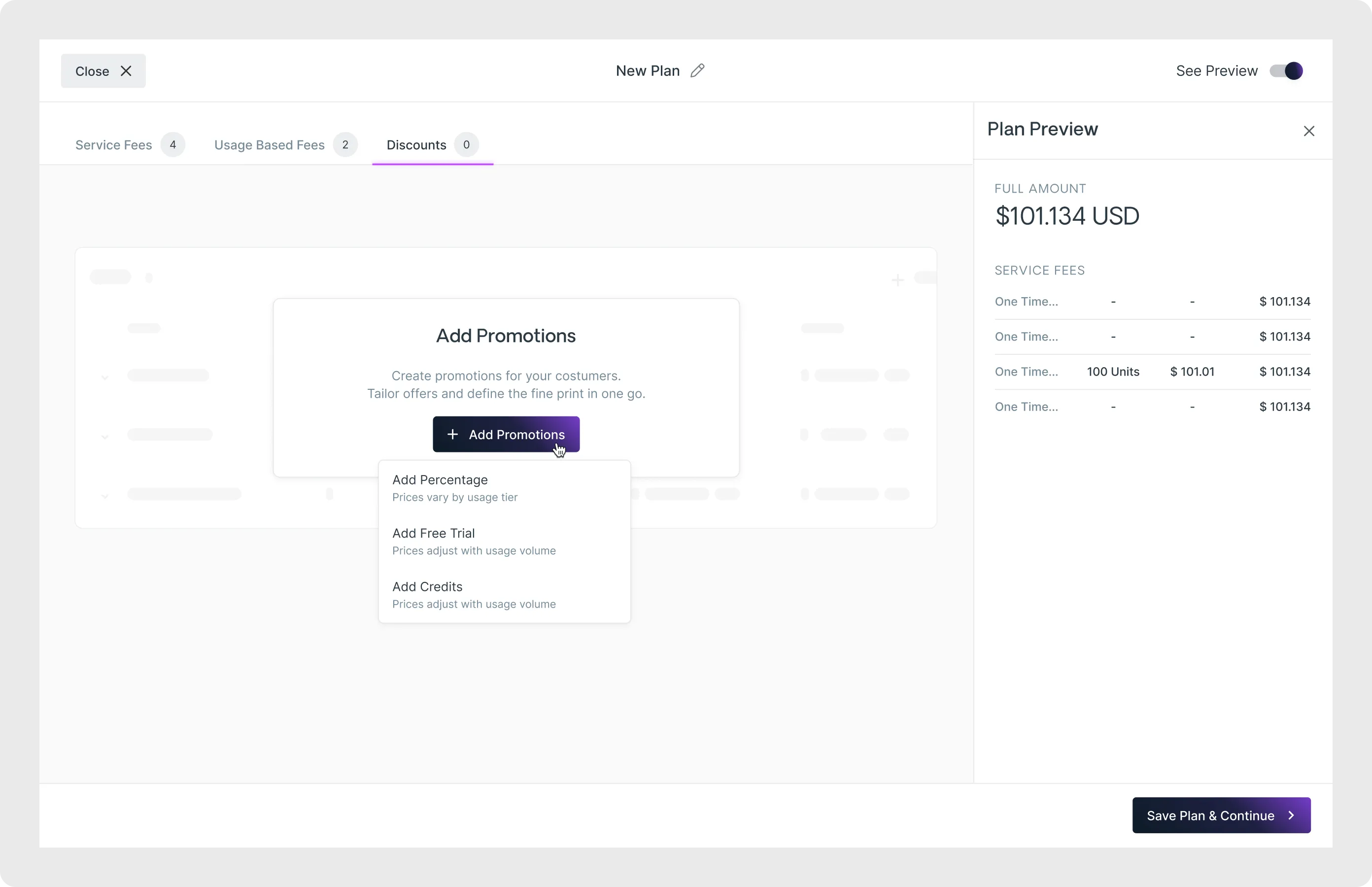Image resolution: width=1372 pixels, height=887 pixels.
Task: Click the pencil edit icon beside New Plan
Action: coord(697,70)
